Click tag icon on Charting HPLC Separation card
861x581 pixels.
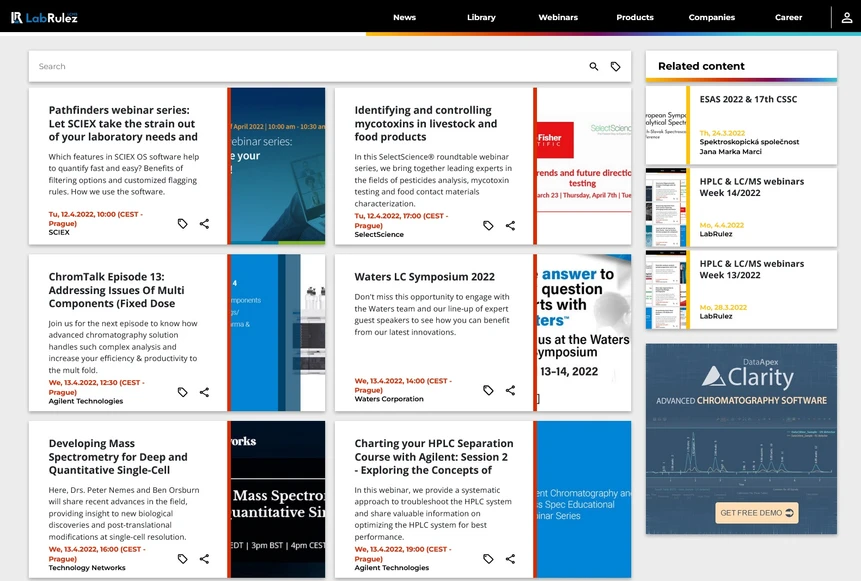[488, 558]
